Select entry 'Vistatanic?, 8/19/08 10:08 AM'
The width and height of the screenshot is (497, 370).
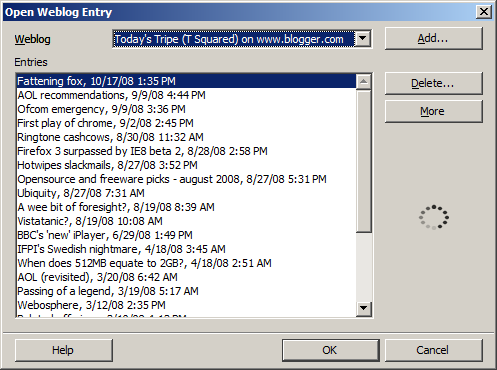186,221
